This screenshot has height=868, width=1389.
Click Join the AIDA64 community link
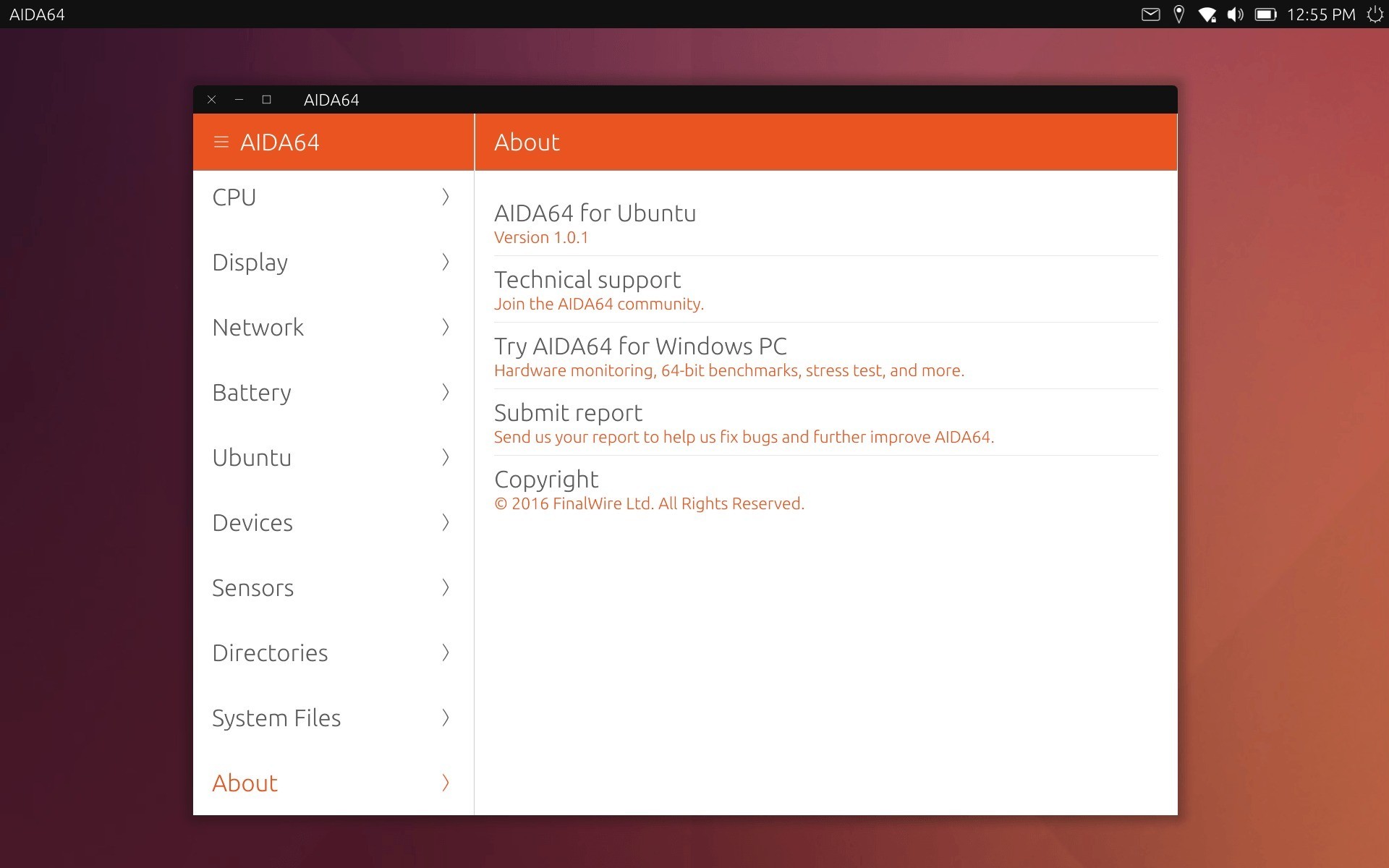click(x=598, y=305)
